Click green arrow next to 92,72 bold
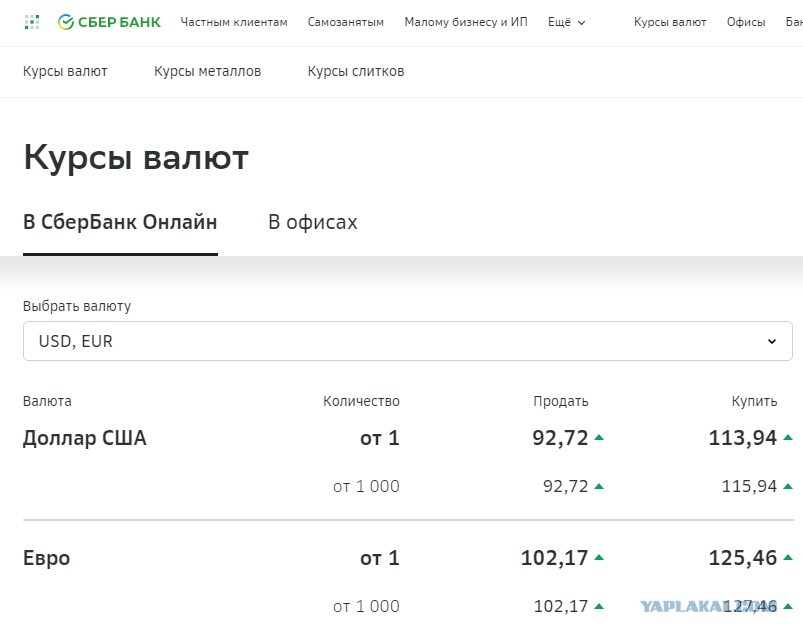Viewport: 803px width, 636px height. pyautogui.click(x=599, y=437)
